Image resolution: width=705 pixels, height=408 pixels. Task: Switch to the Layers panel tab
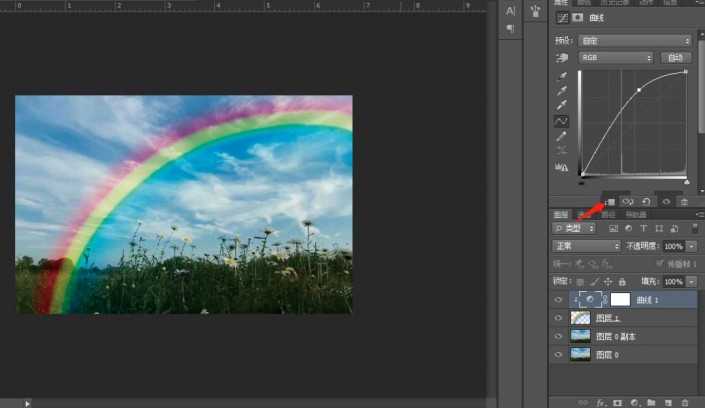tap(561, 214)
